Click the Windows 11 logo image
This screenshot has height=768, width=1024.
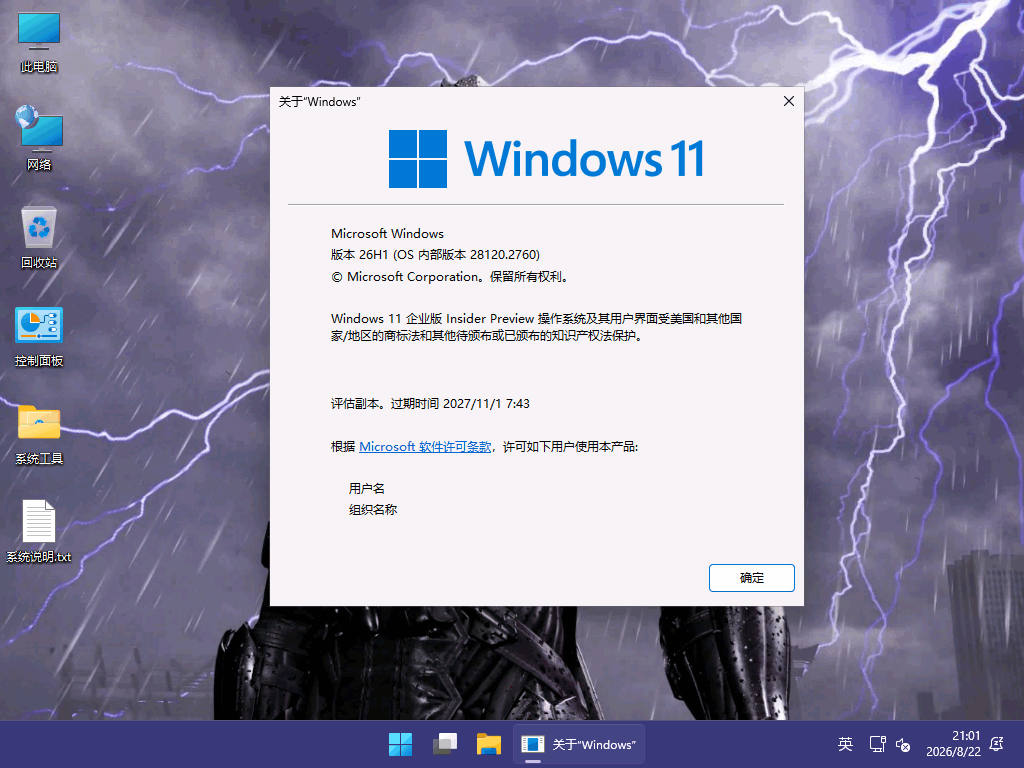pyautogui.click(x=546, y=159)
